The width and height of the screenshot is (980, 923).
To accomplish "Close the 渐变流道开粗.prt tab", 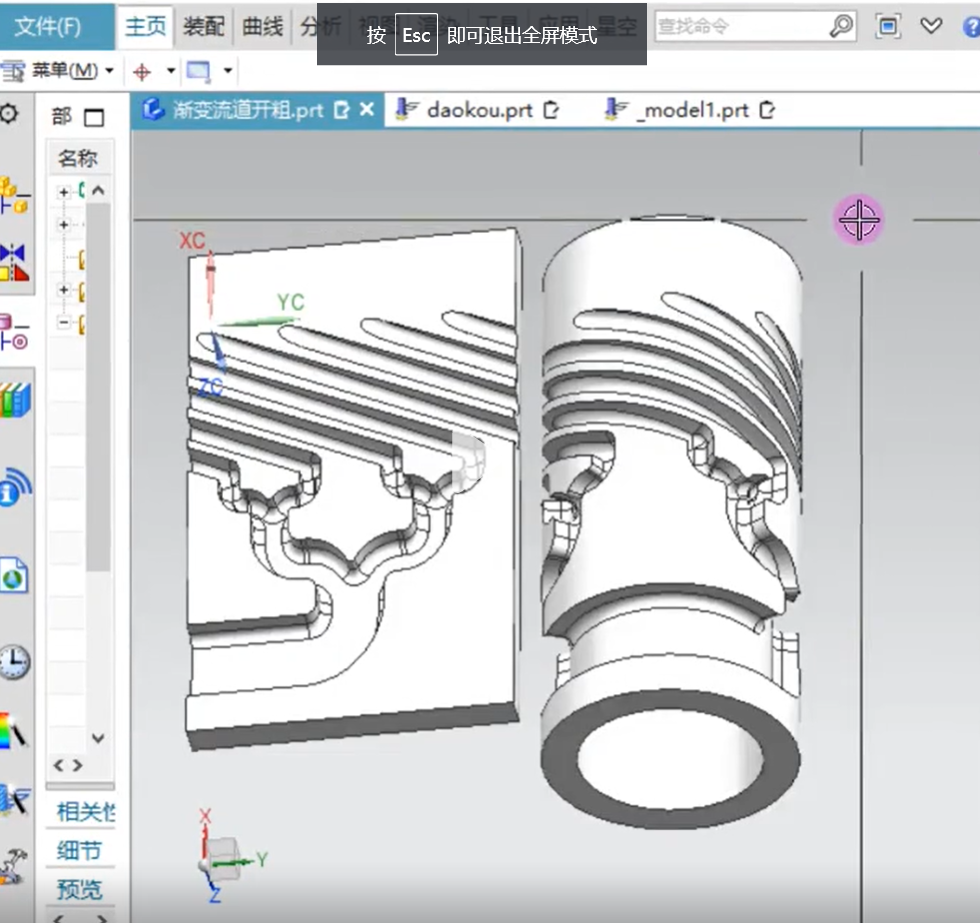I will [x=367, y=110].
